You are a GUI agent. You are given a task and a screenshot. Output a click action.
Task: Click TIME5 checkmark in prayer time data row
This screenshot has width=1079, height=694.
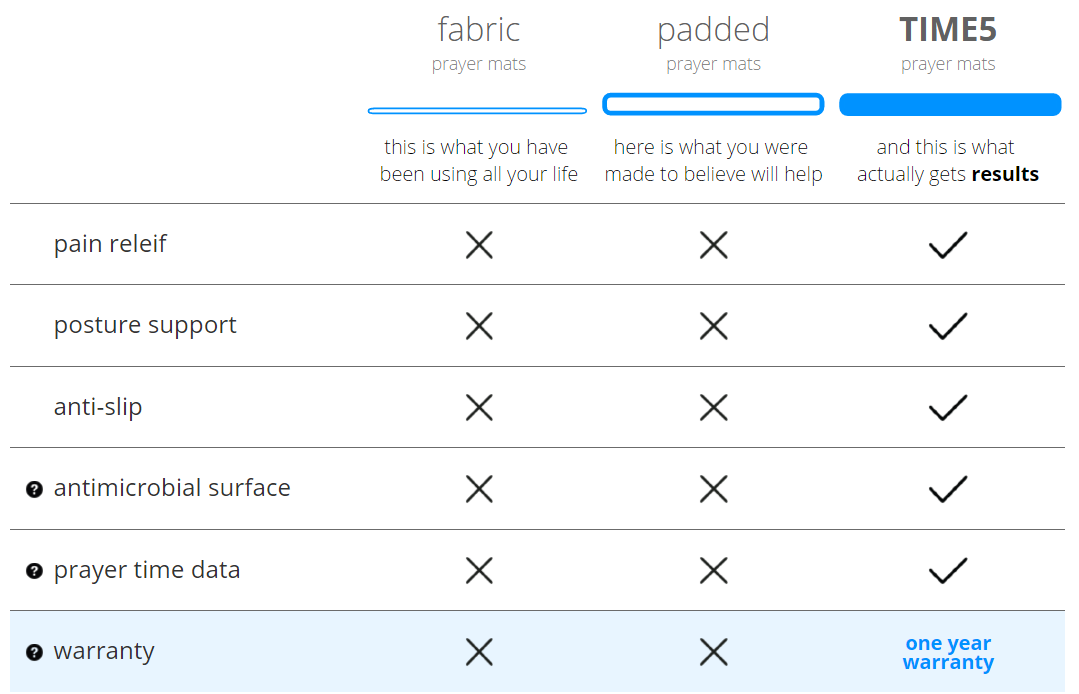click(x=948, y=570)
